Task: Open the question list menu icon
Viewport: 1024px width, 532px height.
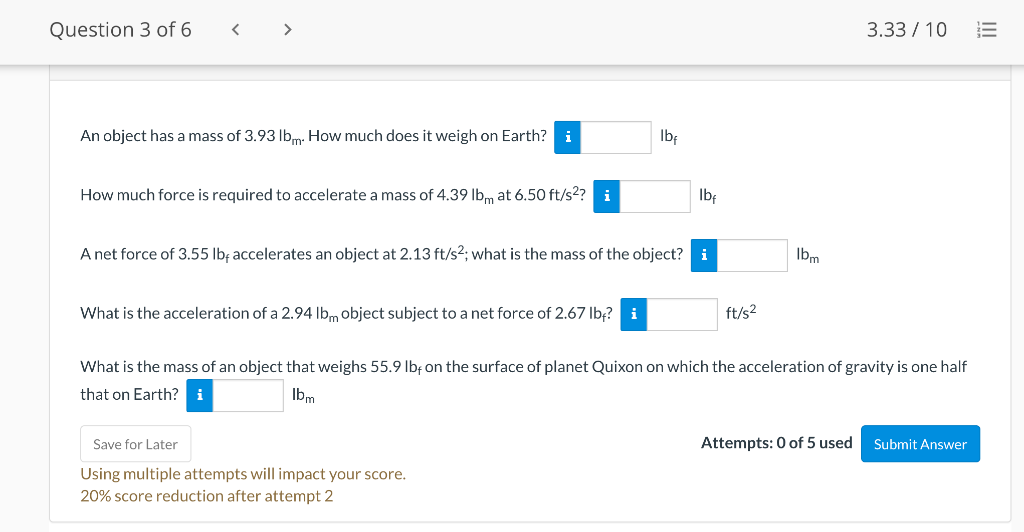Action: pyautogui.click(x=986, y=30)
